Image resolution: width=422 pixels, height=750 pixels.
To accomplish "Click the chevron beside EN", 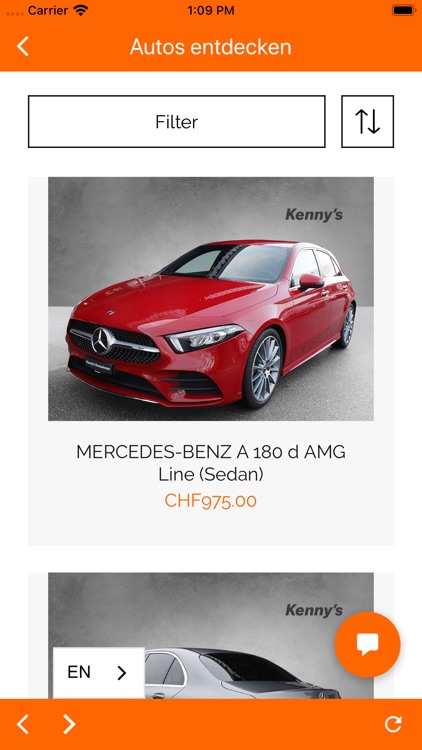I will pyautogui.click(x=122, y=673).
